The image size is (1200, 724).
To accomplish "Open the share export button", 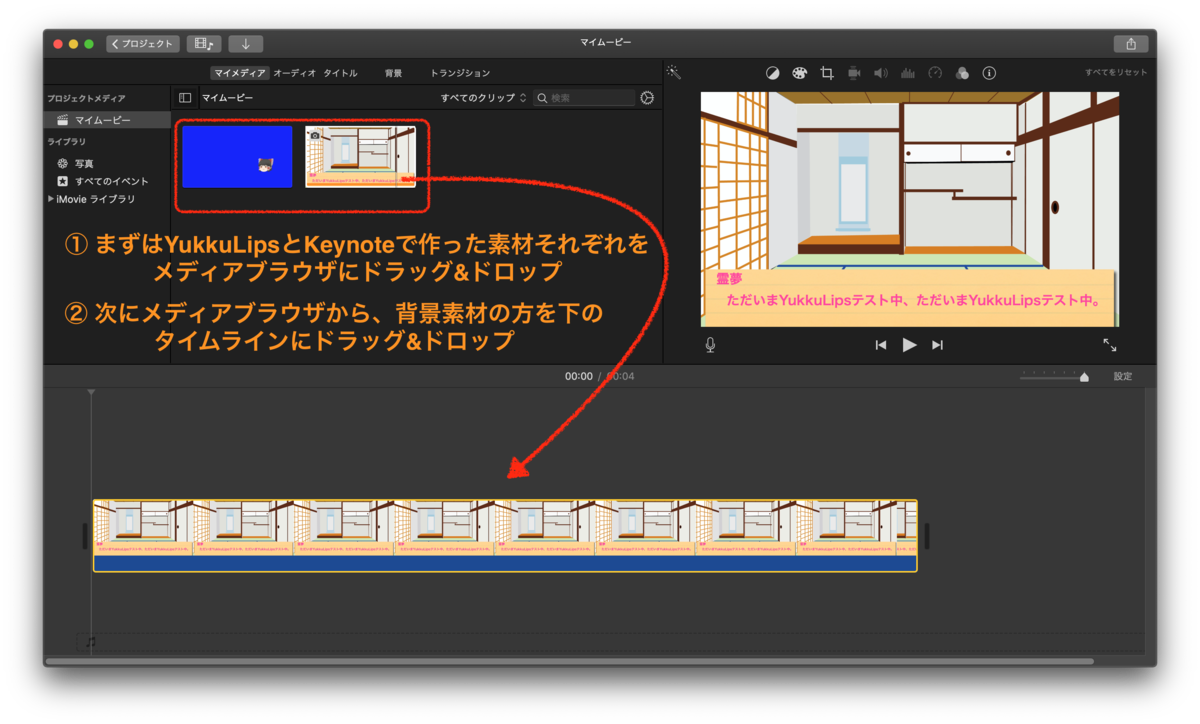I will tap(1131, 44).
